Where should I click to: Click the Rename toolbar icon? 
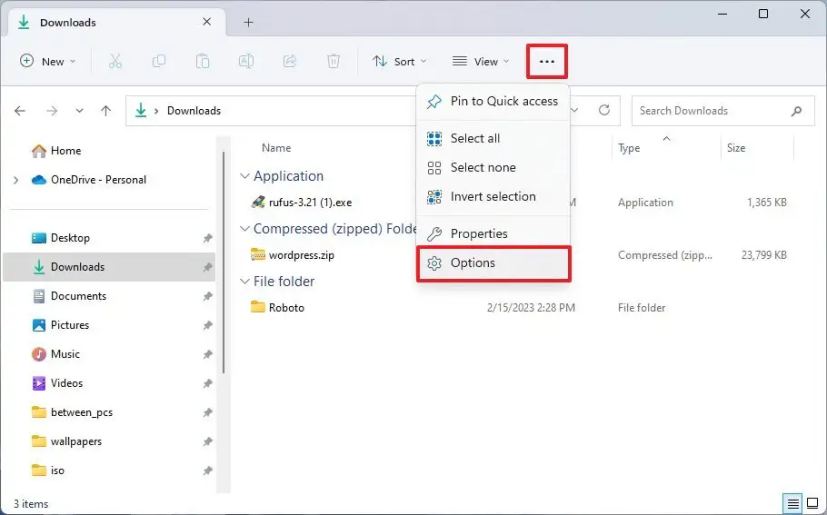pyautogui.click(x=246, y=62)
